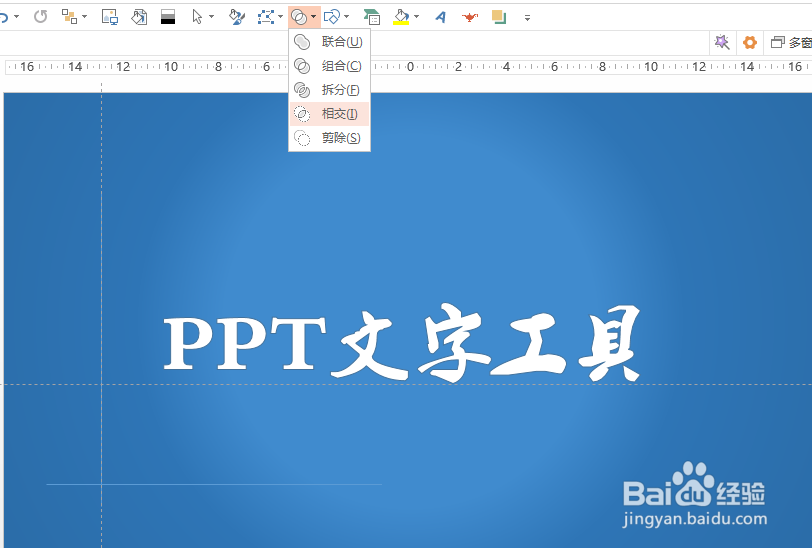812x548 pixels.
Task: Select the PPT文字工具 title text on slide
Action: 402,343
